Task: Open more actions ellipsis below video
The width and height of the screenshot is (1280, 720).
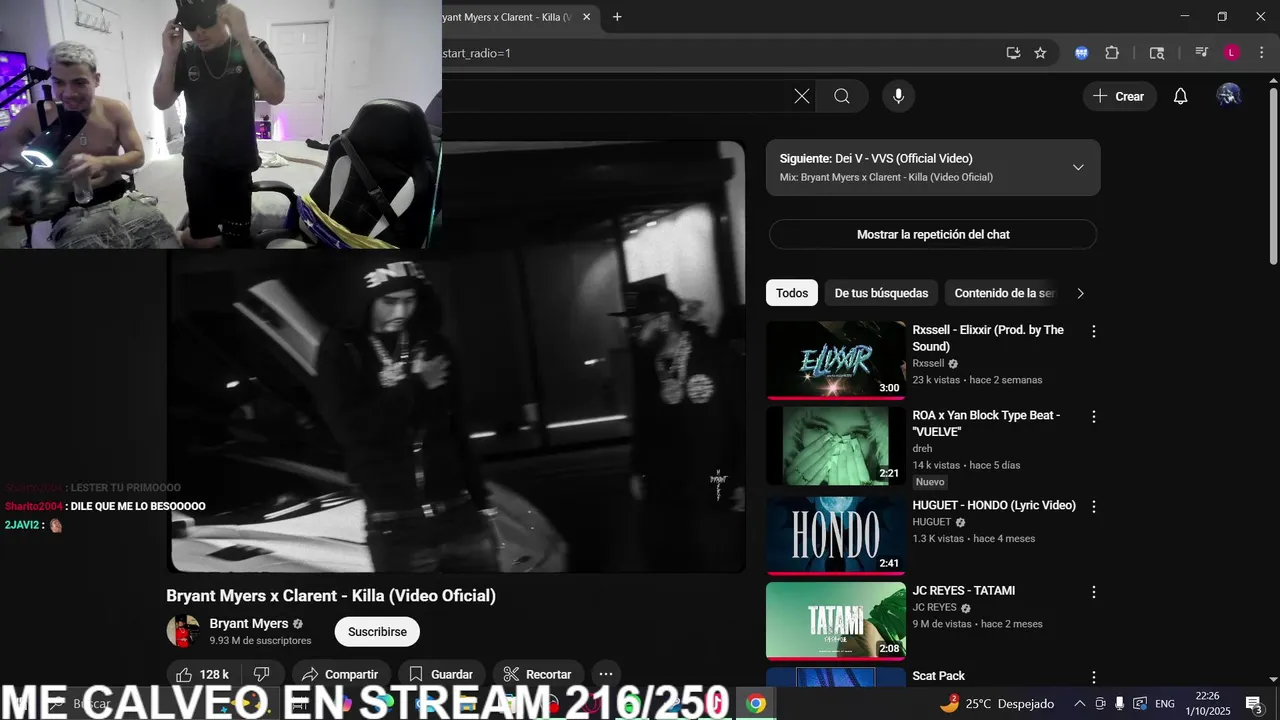Action: point(605,675)
